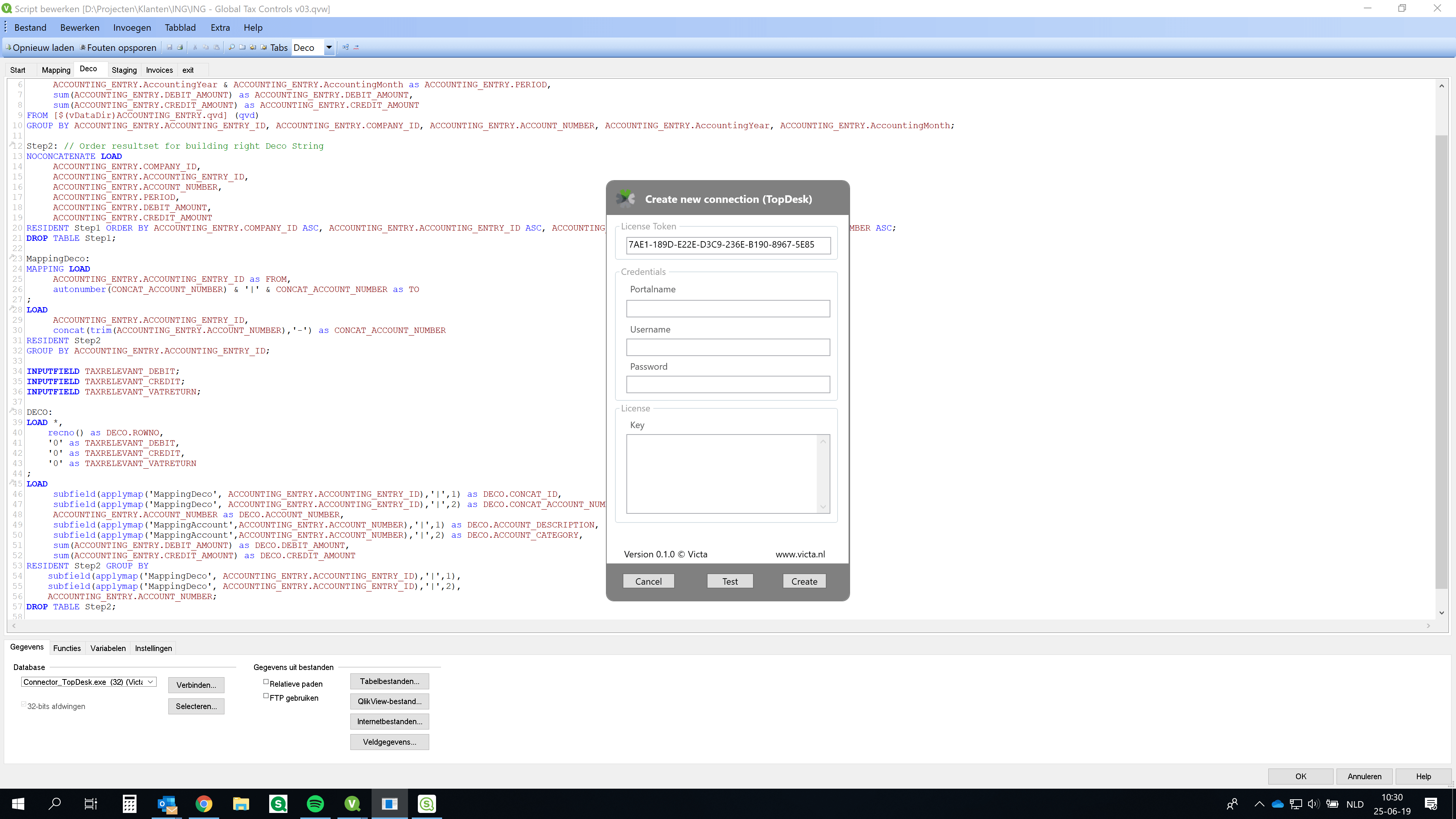Viewport: 1456px width, 819px height.
Task: Open the Internetbestanden panel
Action: coord(389,721)
